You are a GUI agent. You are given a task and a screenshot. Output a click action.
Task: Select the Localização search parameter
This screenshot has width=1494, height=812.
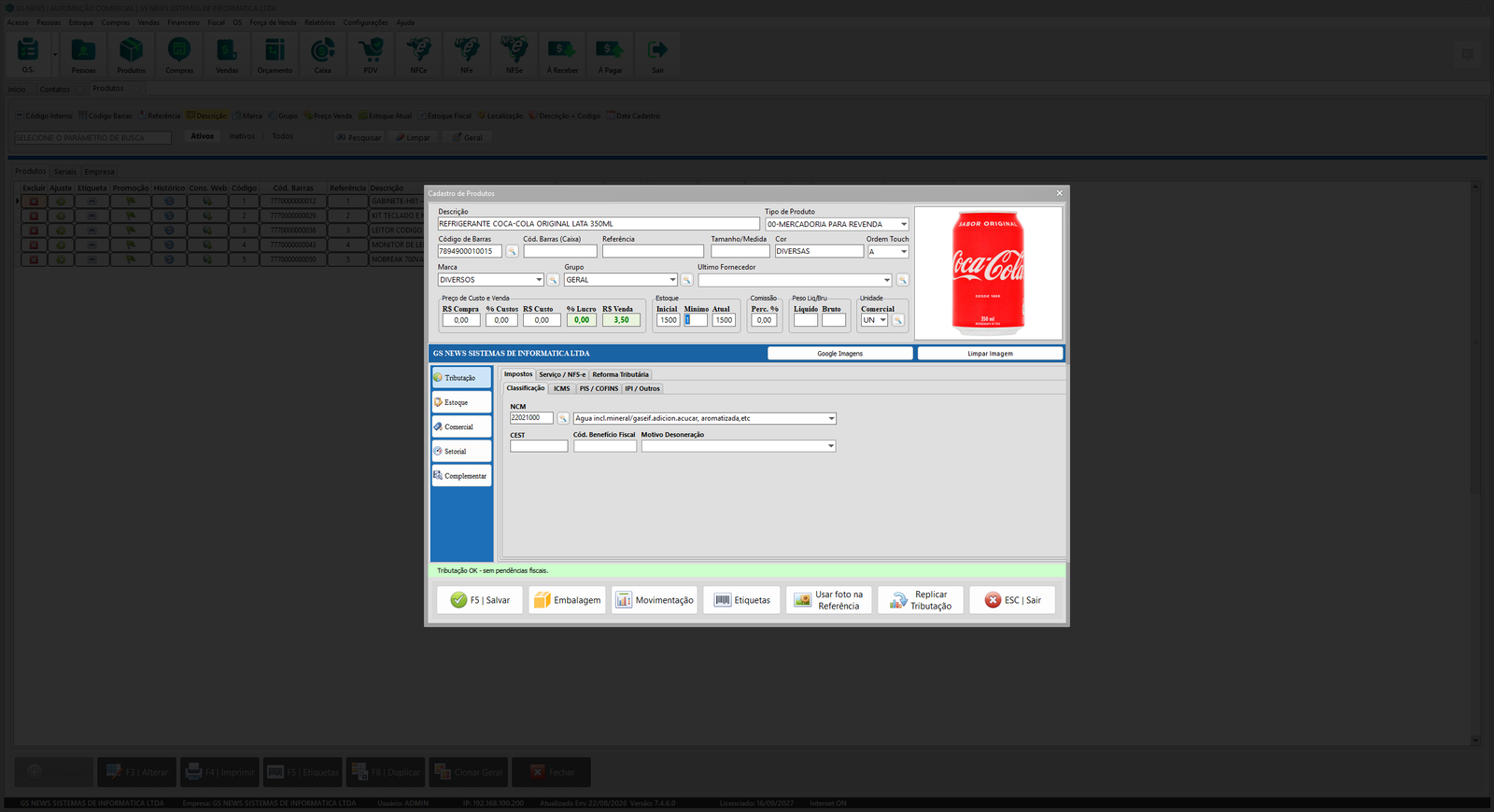pyautogui.click(x=500, y=116)
